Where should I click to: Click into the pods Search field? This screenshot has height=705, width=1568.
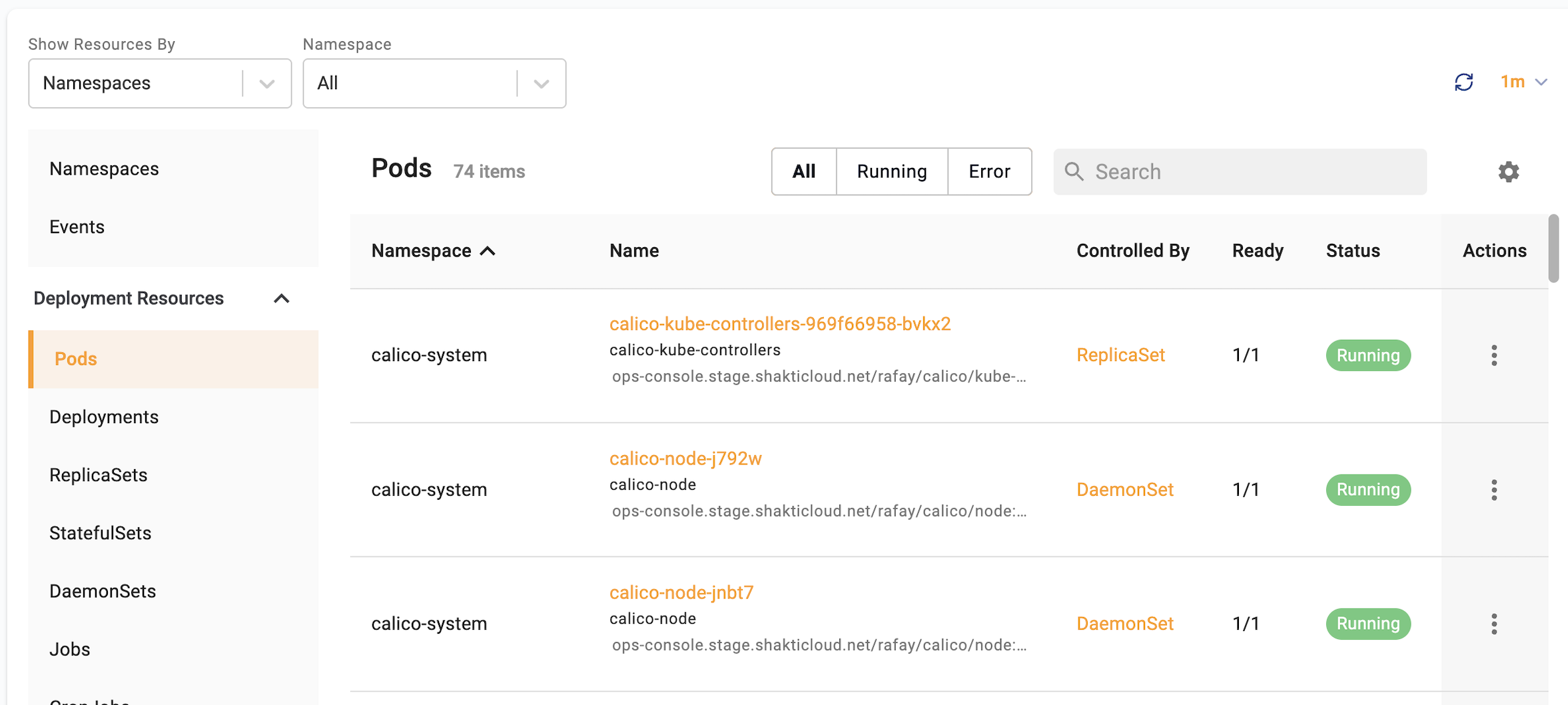click(1252, 172)
